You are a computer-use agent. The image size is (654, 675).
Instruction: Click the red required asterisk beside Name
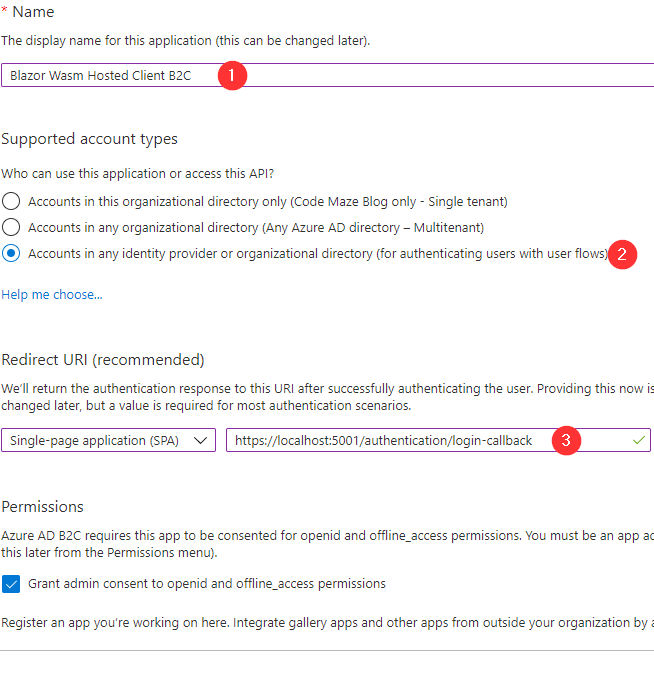coord(4,12)
